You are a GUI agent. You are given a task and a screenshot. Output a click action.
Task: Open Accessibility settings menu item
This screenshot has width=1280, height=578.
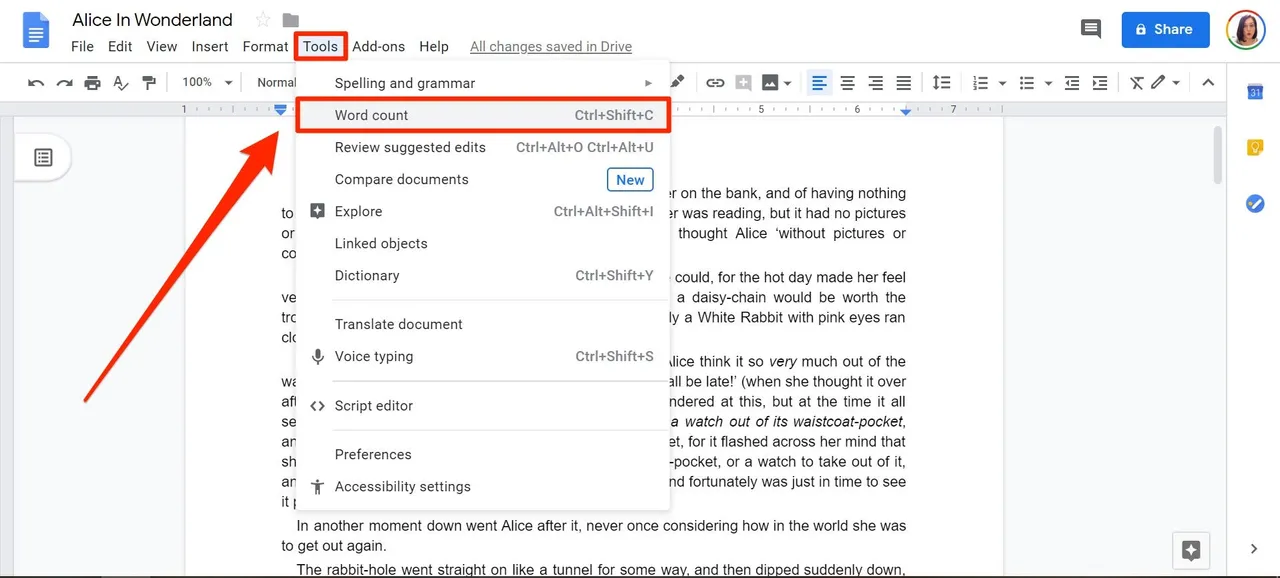[482, 486]
